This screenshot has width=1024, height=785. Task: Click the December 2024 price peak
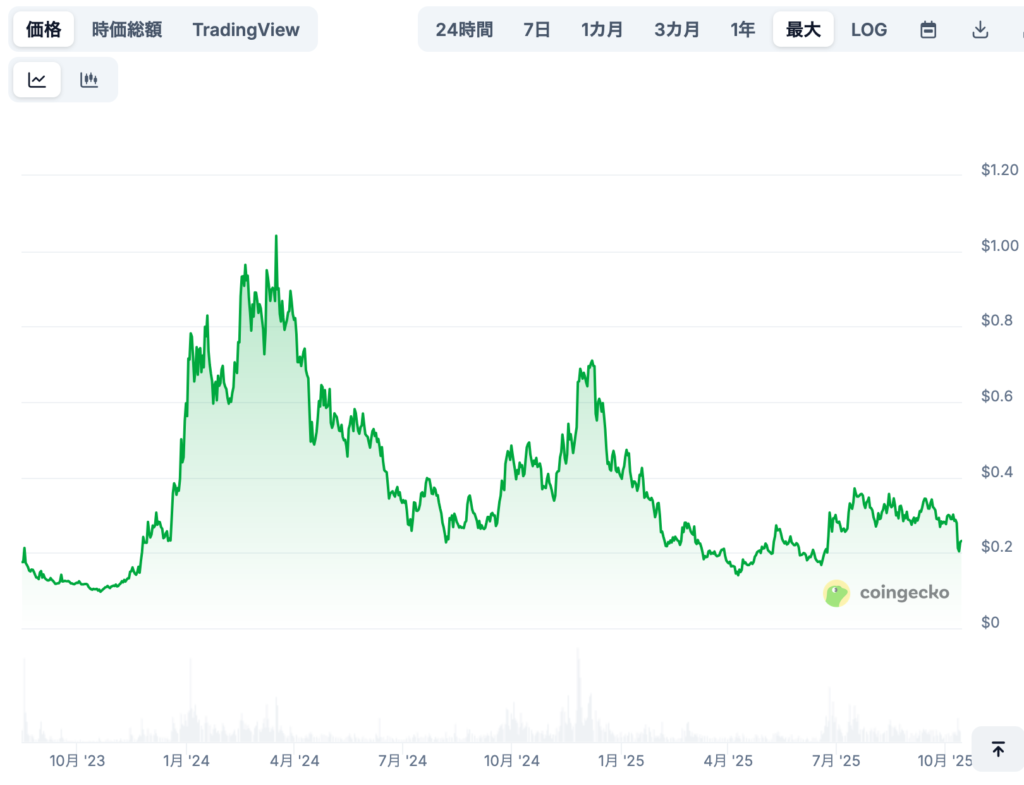(x=593, y=362)
